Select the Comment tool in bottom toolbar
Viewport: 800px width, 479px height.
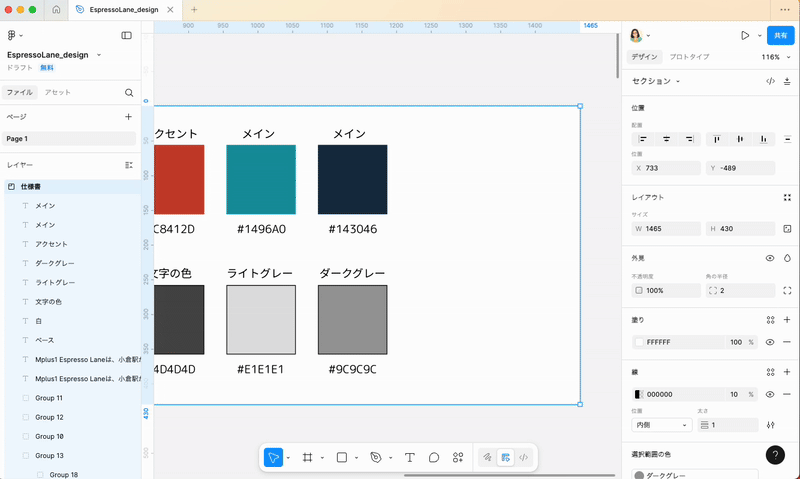click(434, 457)
